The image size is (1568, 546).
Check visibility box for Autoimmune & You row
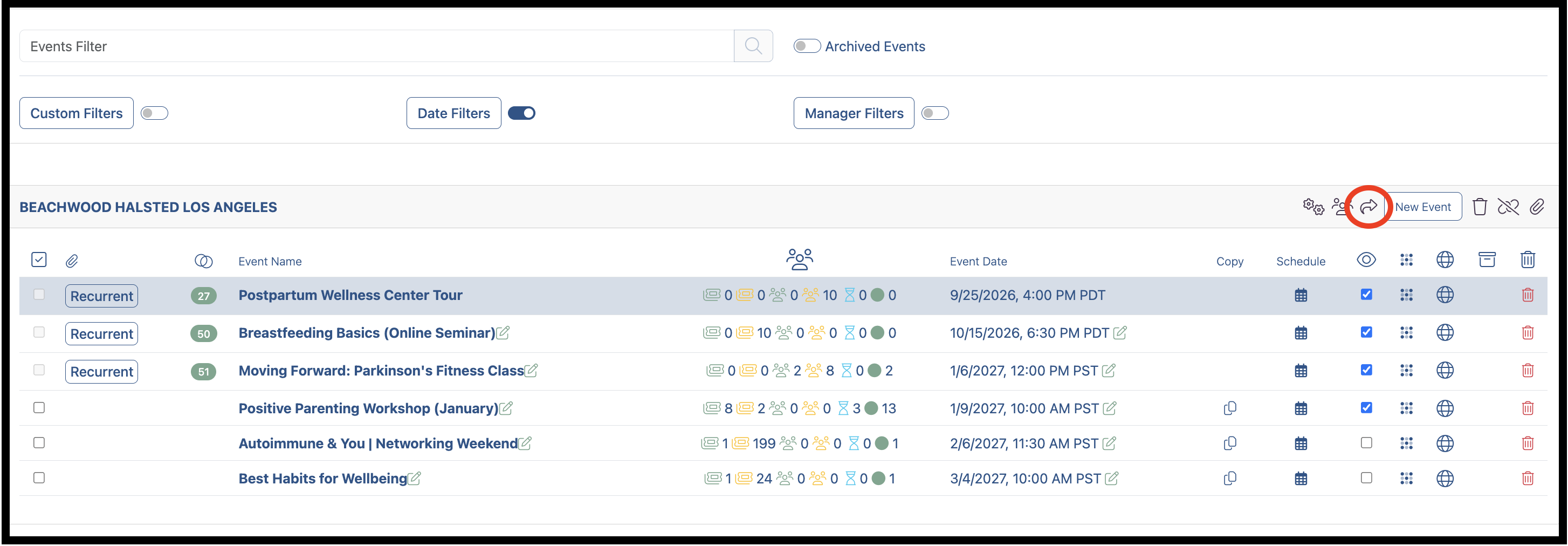coord(1366,442)
